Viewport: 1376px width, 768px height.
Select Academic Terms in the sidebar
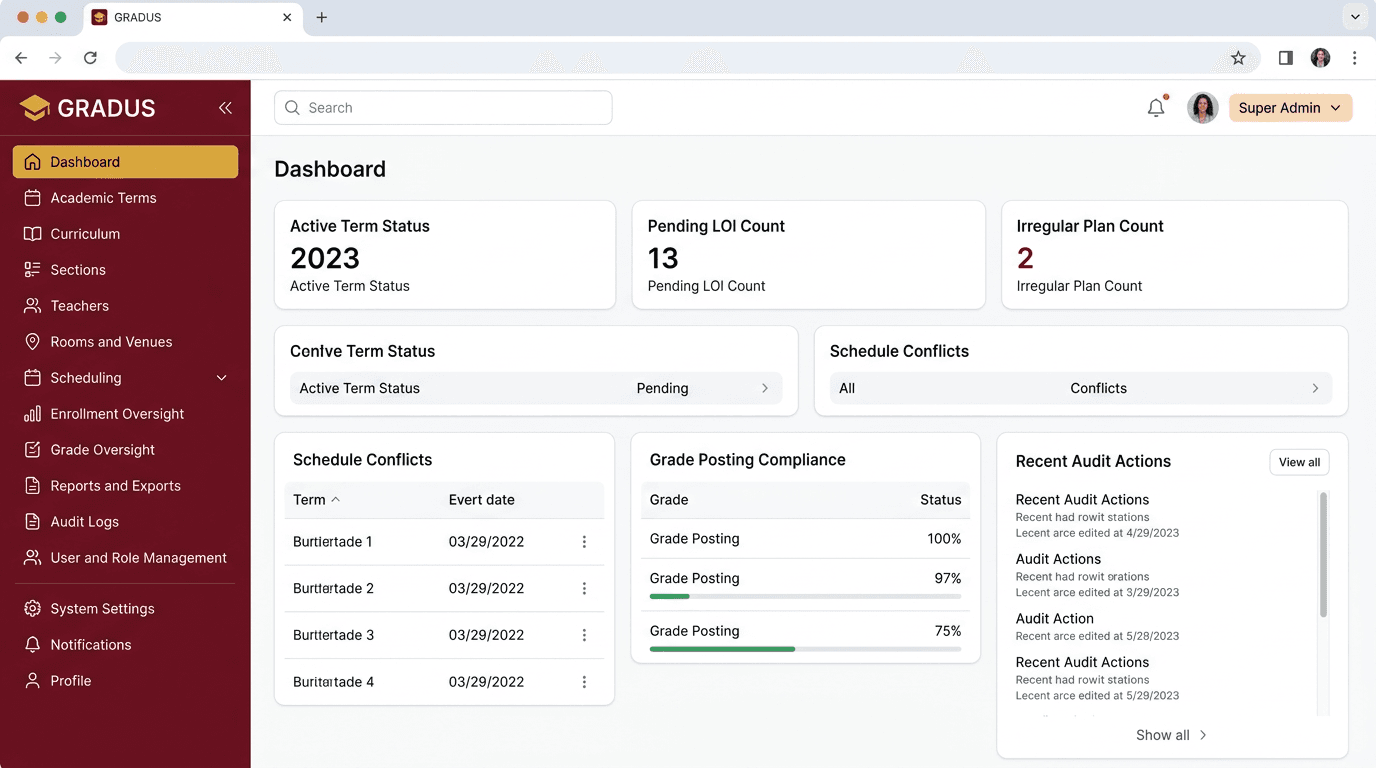click(x=103, y=197)
